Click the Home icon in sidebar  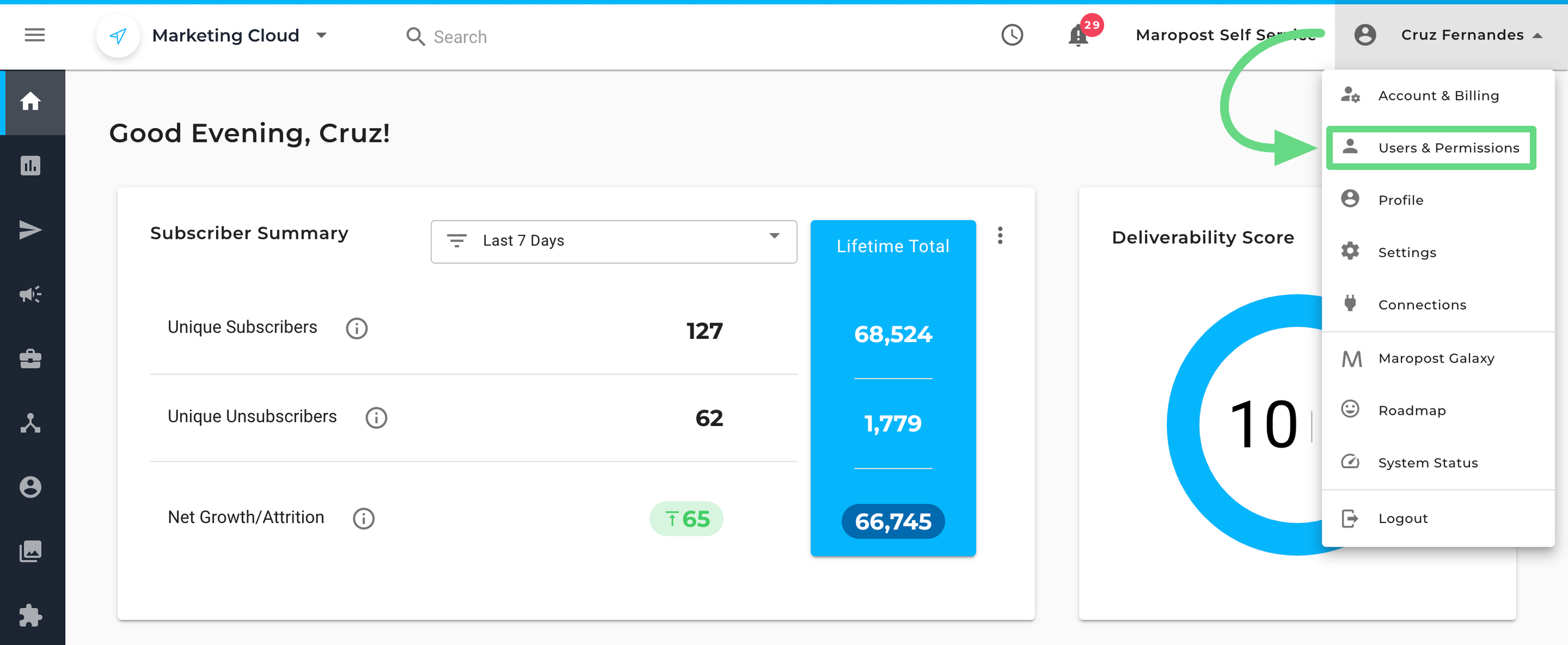(x=30, y=102)
